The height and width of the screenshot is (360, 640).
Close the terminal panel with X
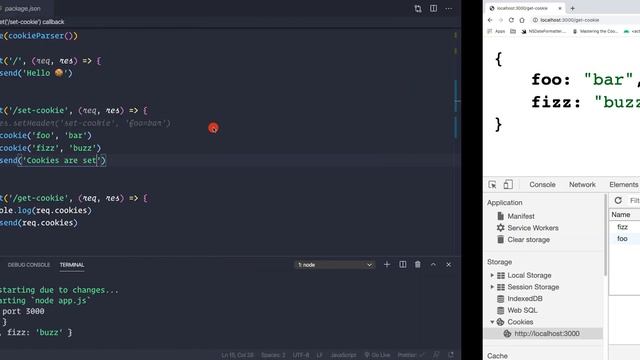point(449,264)
